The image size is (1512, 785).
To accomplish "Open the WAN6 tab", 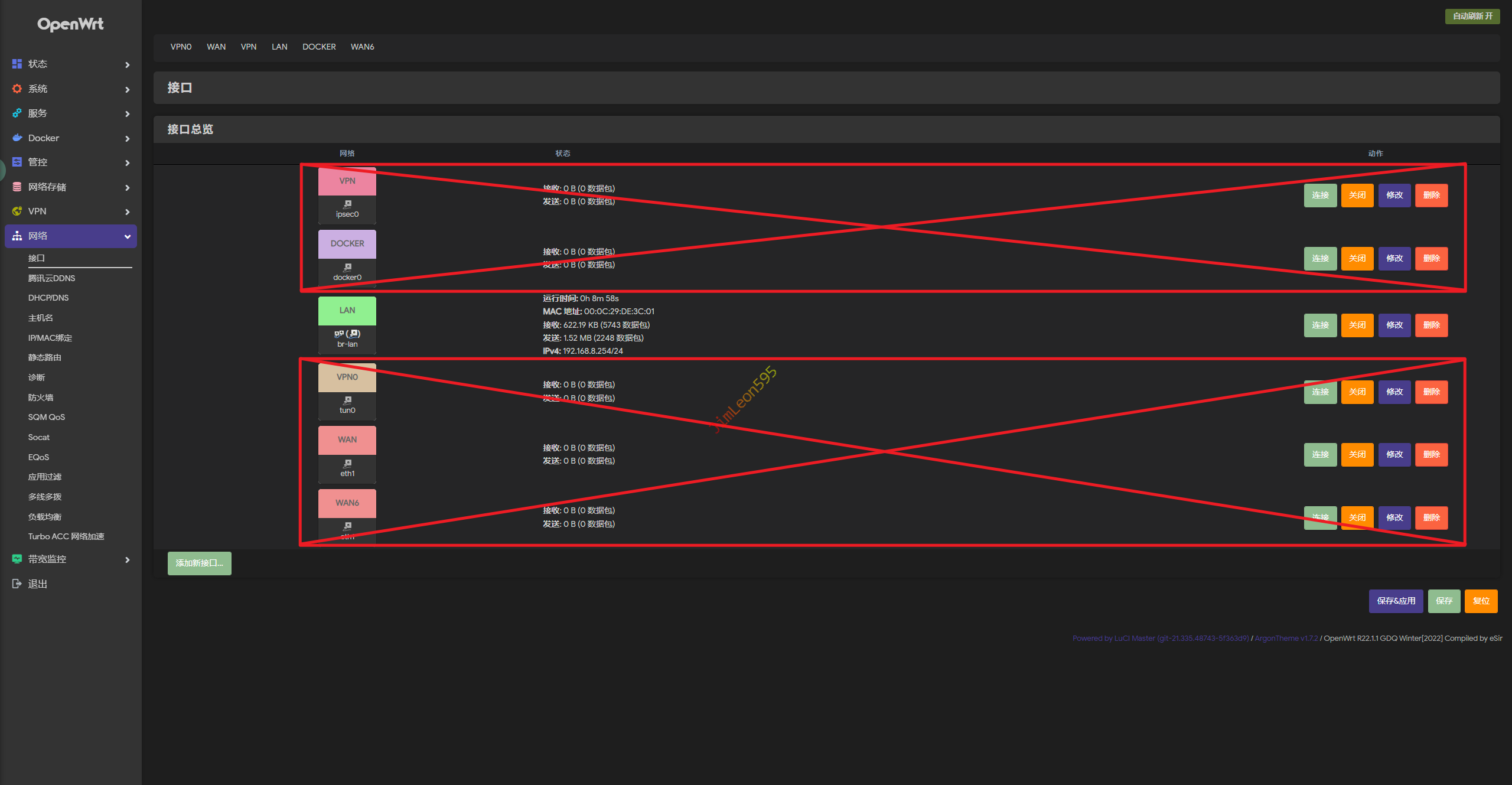I will (362, 47).
